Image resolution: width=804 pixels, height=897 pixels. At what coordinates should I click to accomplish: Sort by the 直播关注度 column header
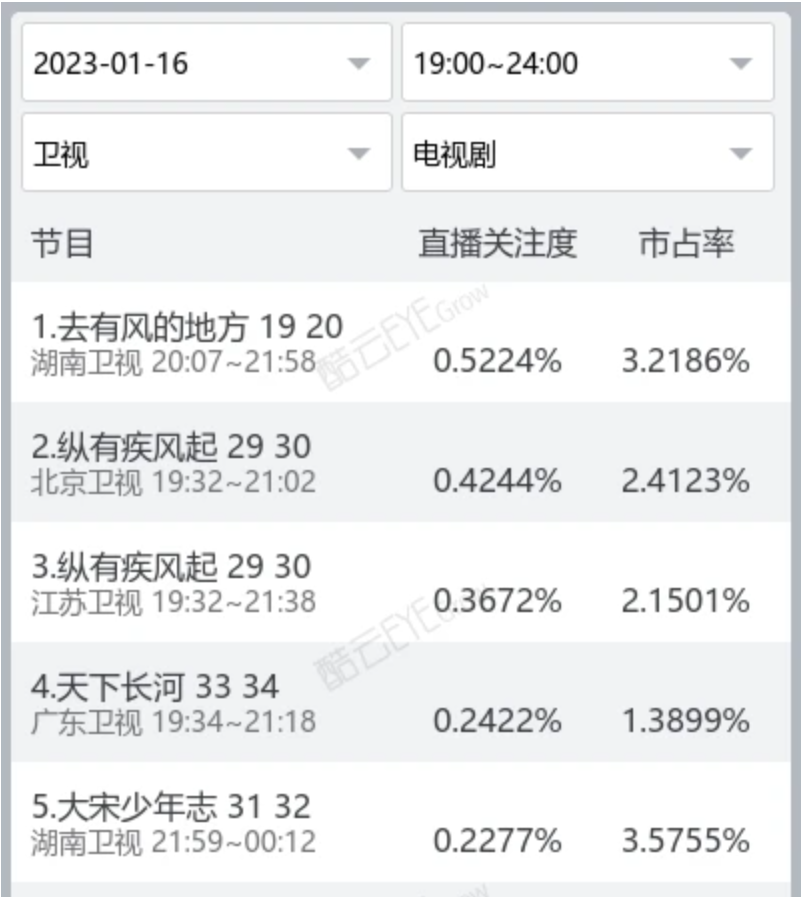(497, 244)
